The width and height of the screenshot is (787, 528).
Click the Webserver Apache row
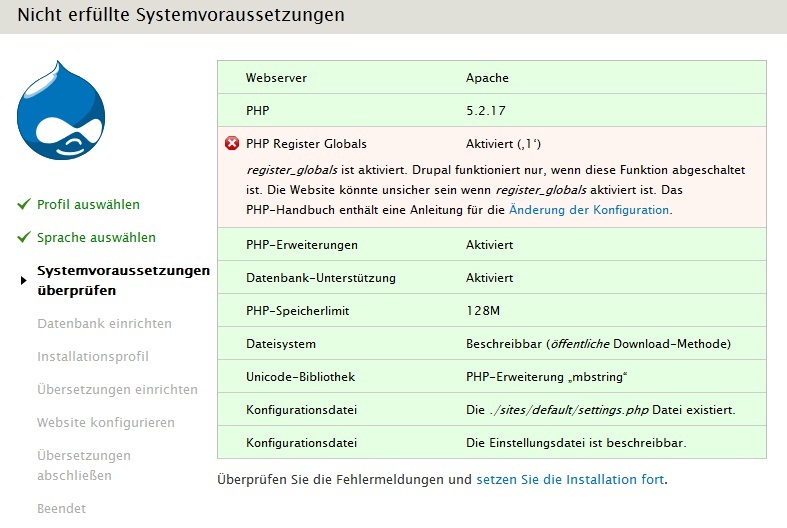click(x=491, y=77)
